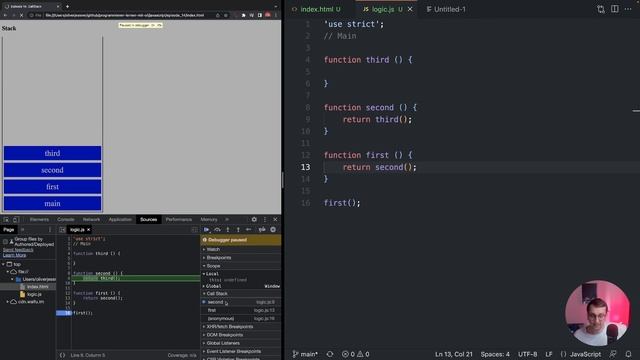The height and width of the screenshot is (360, 640).
Task: Synchronize changes icon in VS Code status bar
Action: [330, 354]
